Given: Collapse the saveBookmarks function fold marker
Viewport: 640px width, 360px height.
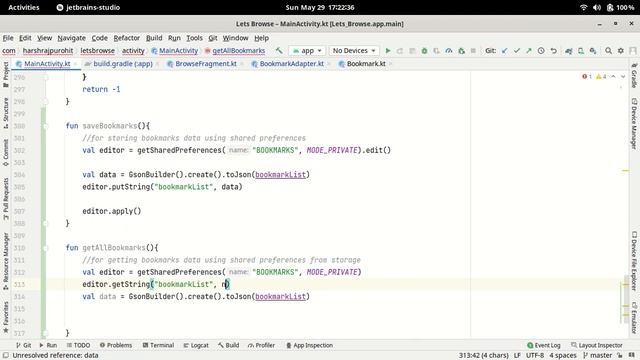Looking at the screenshot, I should point(45,126).
